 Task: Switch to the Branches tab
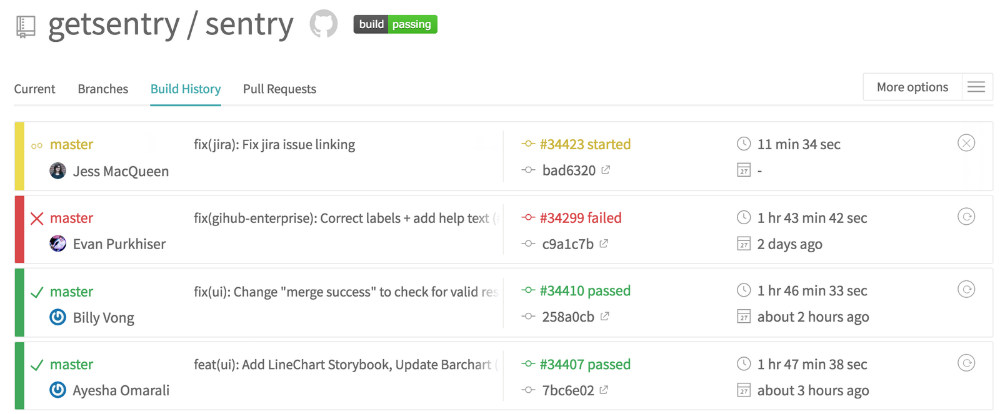[x=103, y=89]
